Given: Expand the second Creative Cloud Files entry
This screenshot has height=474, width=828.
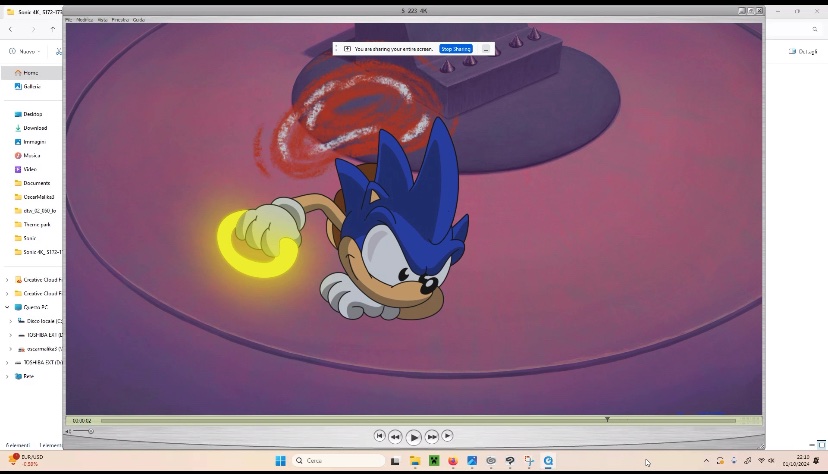Looking at the screenshot, I should pos(7,293).
